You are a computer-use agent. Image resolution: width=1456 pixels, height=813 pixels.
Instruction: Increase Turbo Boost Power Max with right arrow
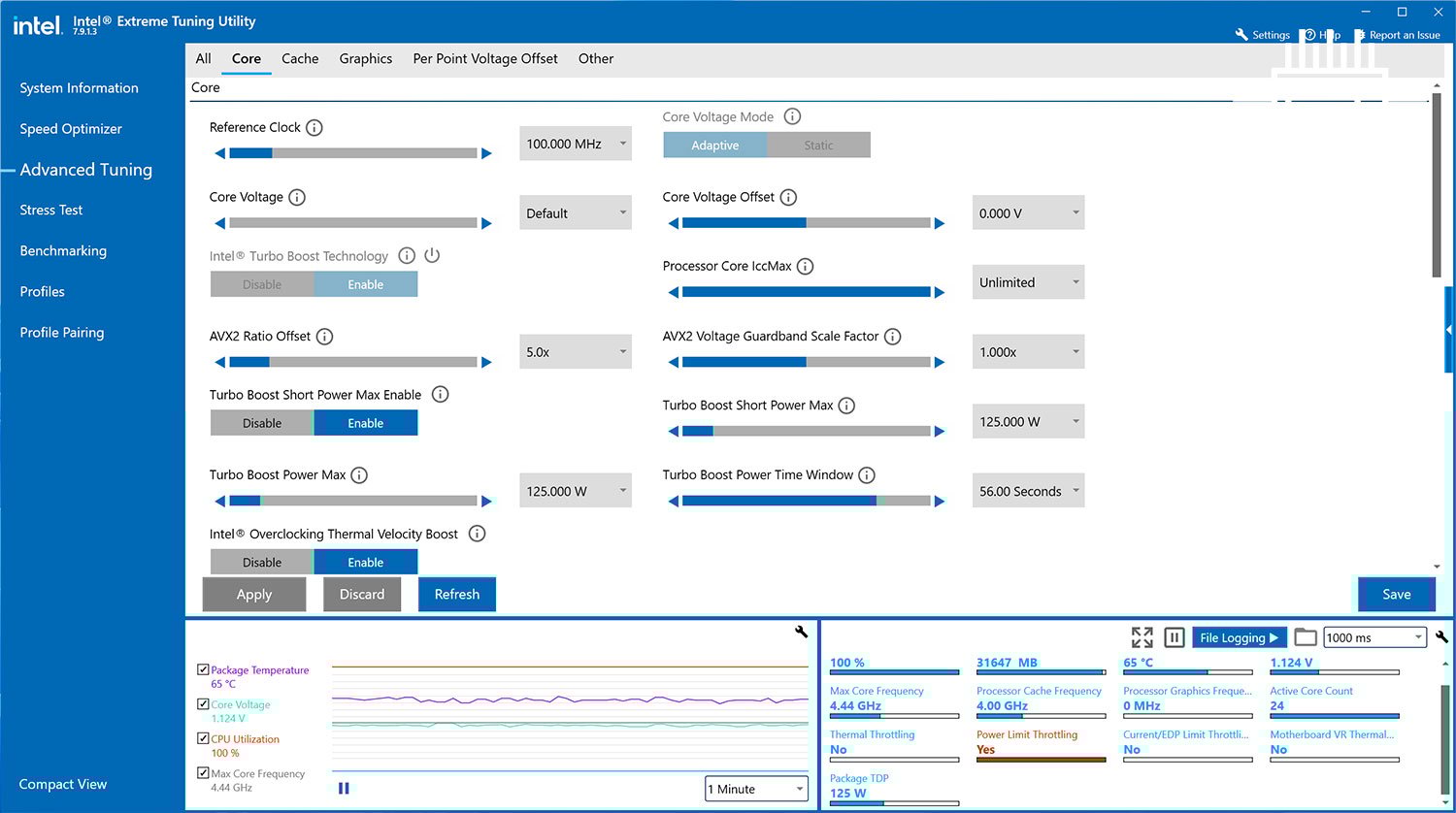486,502
